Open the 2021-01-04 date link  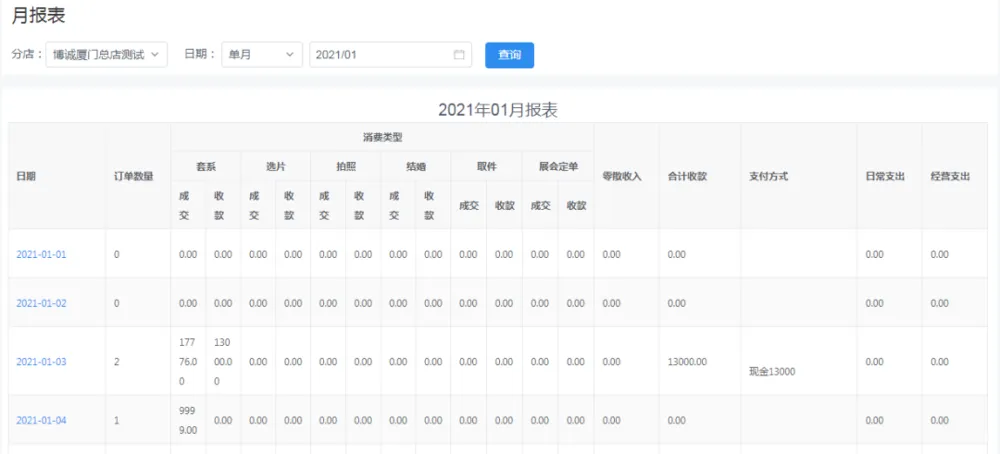(41, 421)
